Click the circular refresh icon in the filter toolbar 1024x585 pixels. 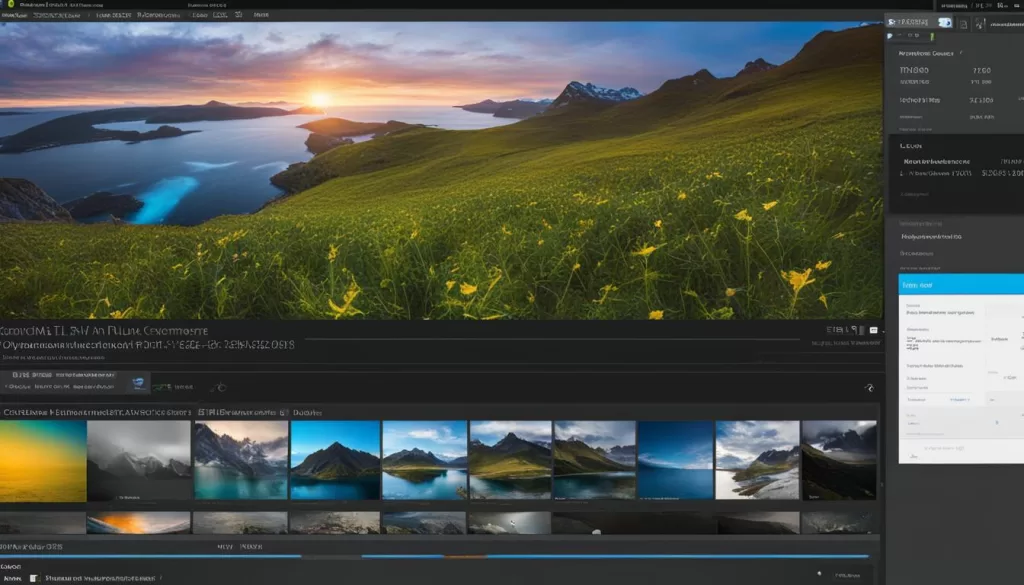(221, 387)
